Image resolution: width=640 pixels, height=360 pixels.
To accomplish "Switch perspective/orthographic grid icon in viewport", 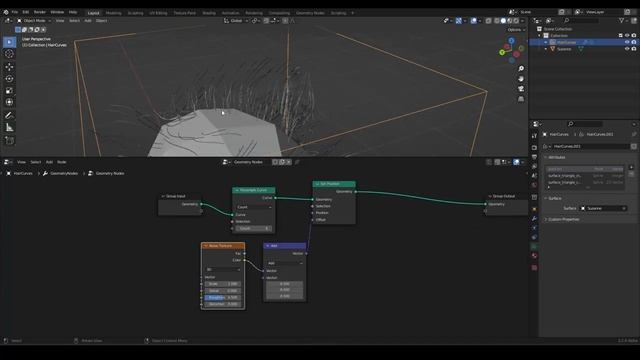I will click(521, 99).
